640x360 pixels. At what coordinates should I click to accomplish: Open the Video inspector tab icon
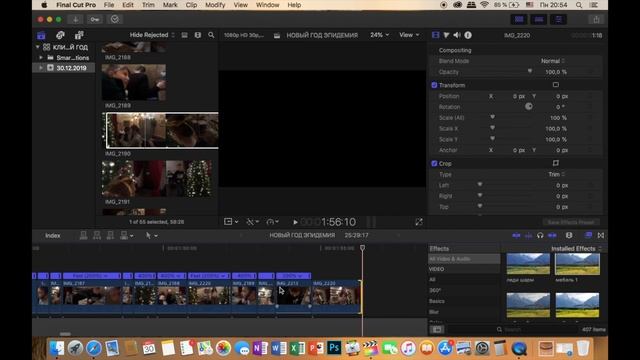436,35
